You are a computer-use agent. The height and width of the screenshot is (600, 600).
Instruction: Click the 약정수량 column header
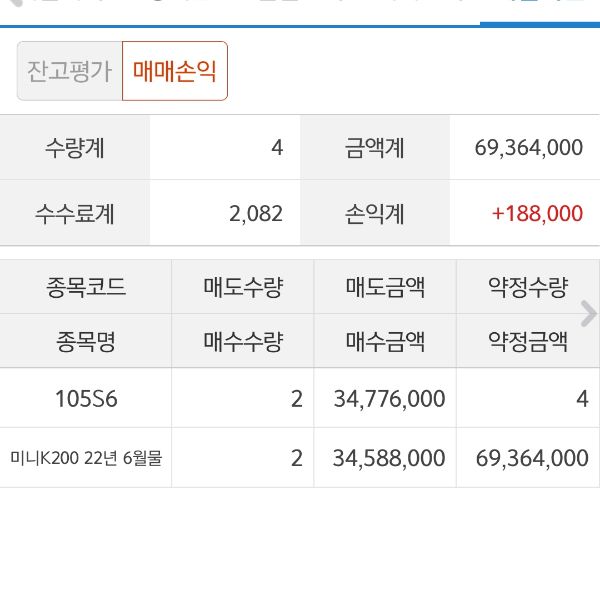(527, 288)
